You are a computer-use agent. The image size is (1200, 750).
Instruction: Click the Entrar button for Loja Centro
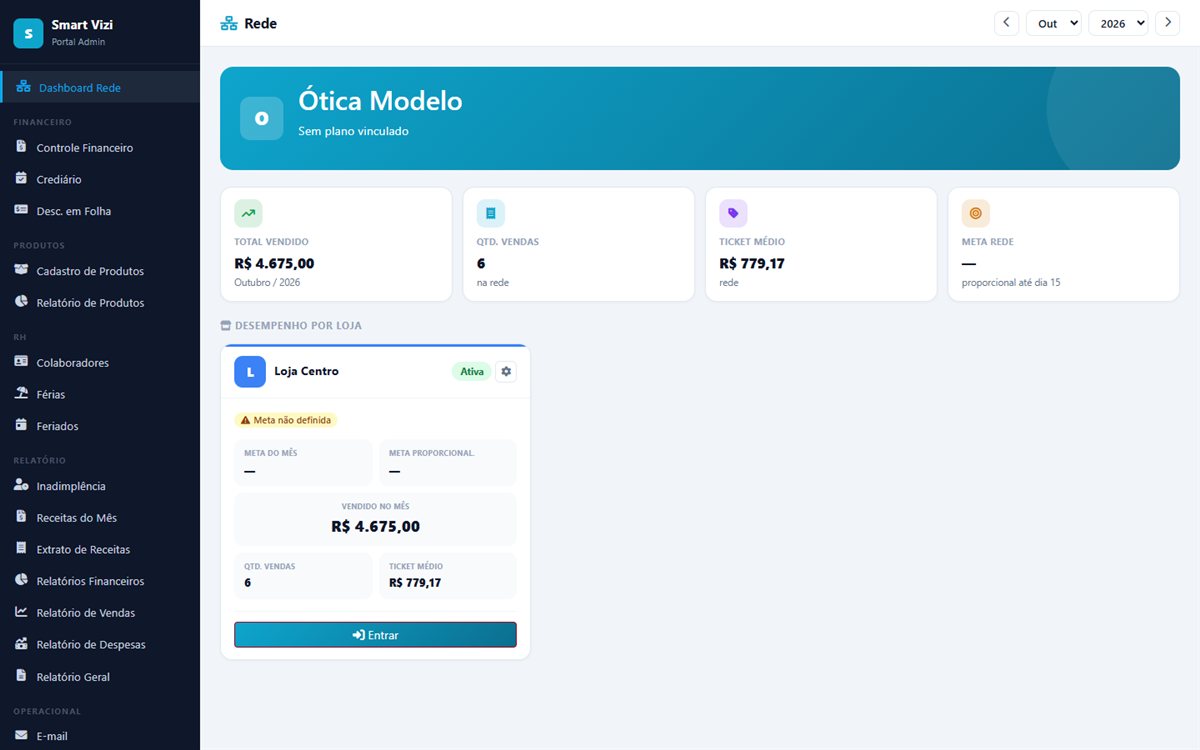point(375,635)
